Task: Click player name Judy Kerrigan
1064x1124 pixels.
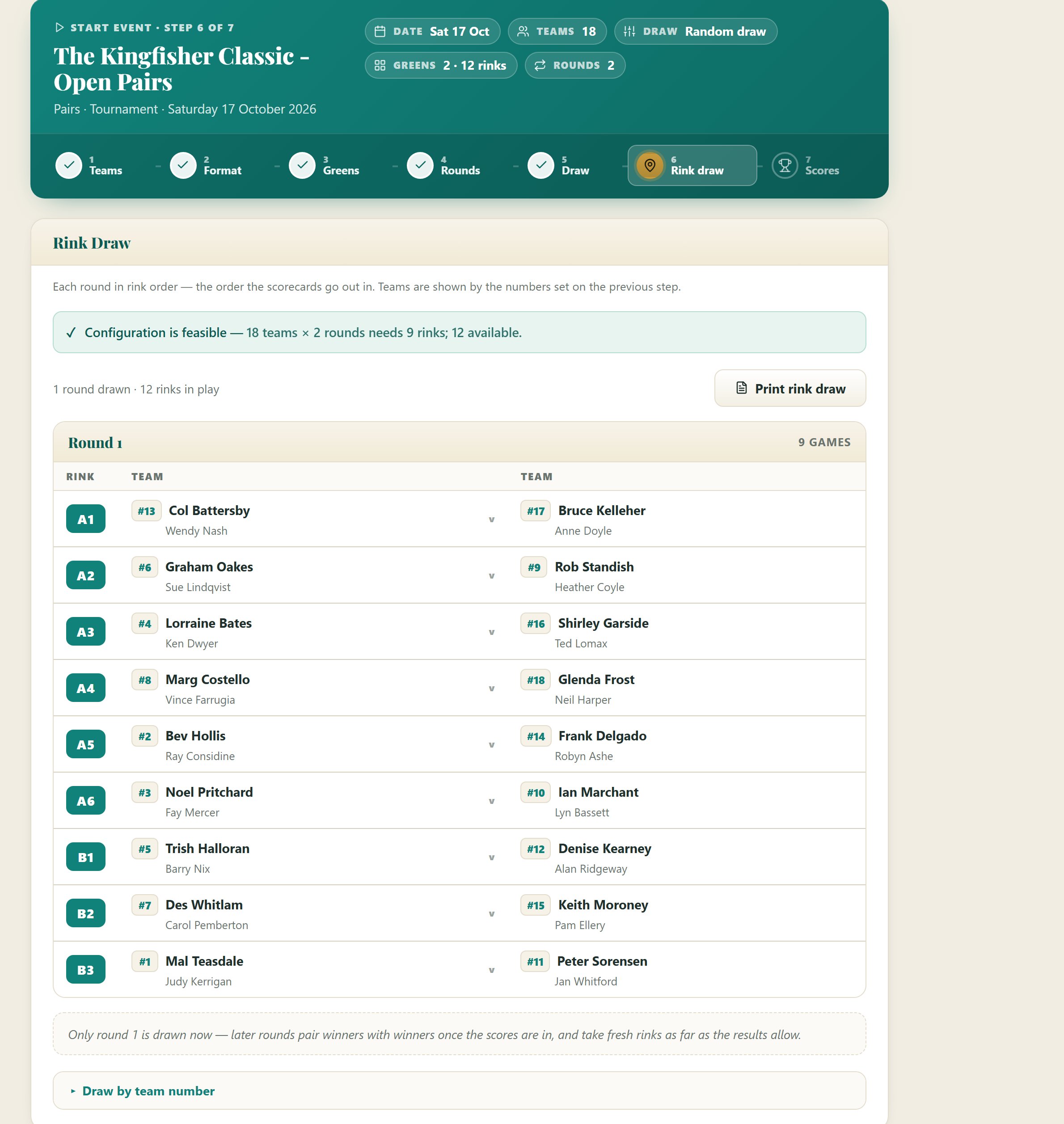Action: pyautogui.click(x=198, y=982)
